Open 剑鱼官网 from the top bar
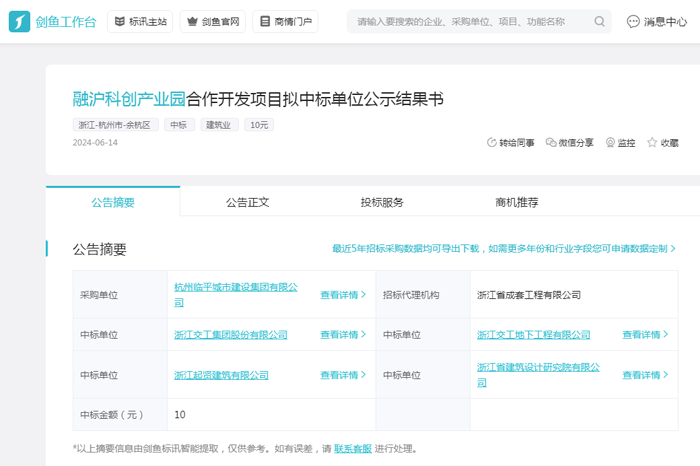Viewport: 700px width, 466px height. point(212,21)
